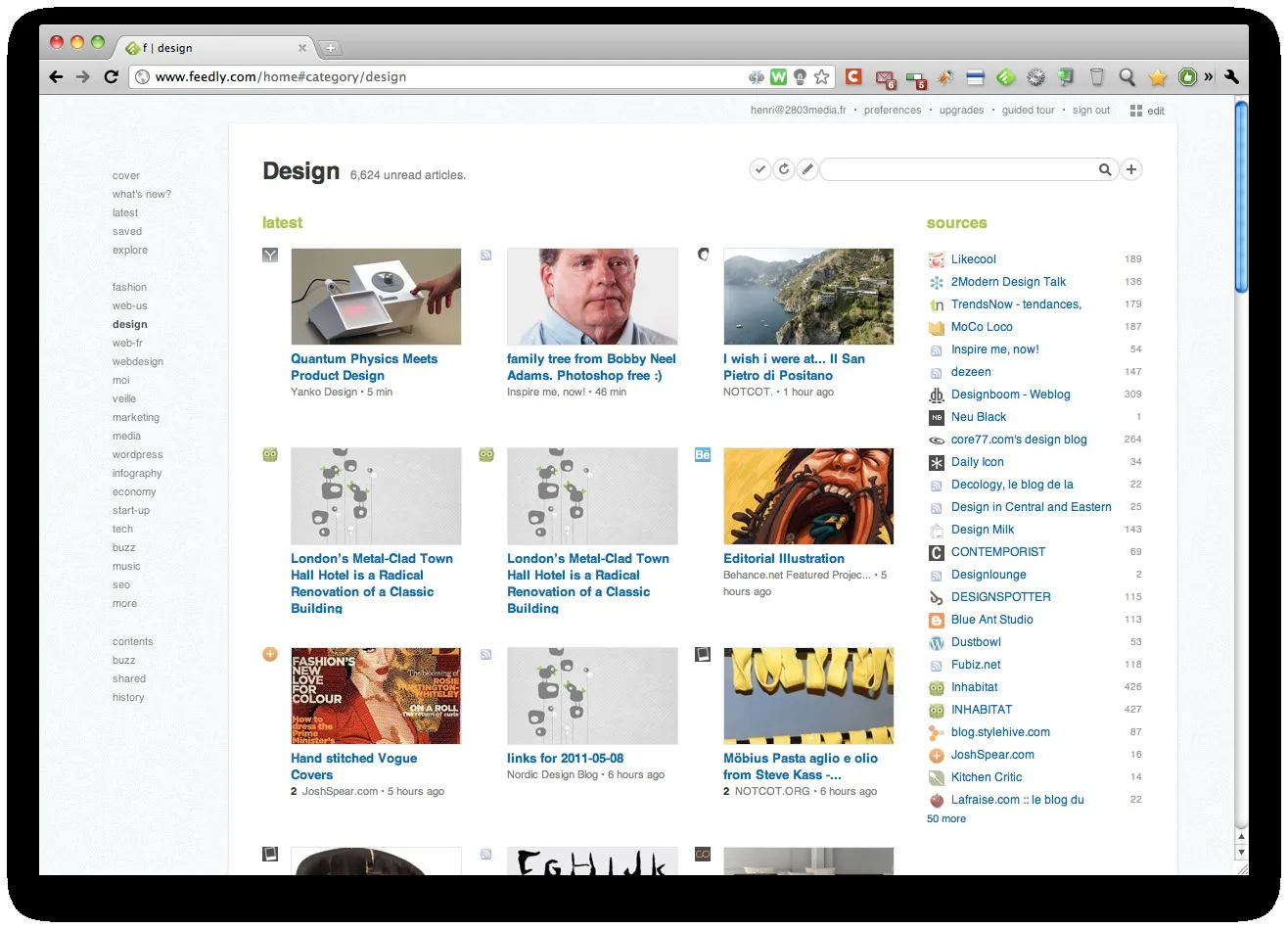The width and height of the screenshot is (1288, 929).
Task: Open links for 2011-05-08 article title
Action: (565, 759)
